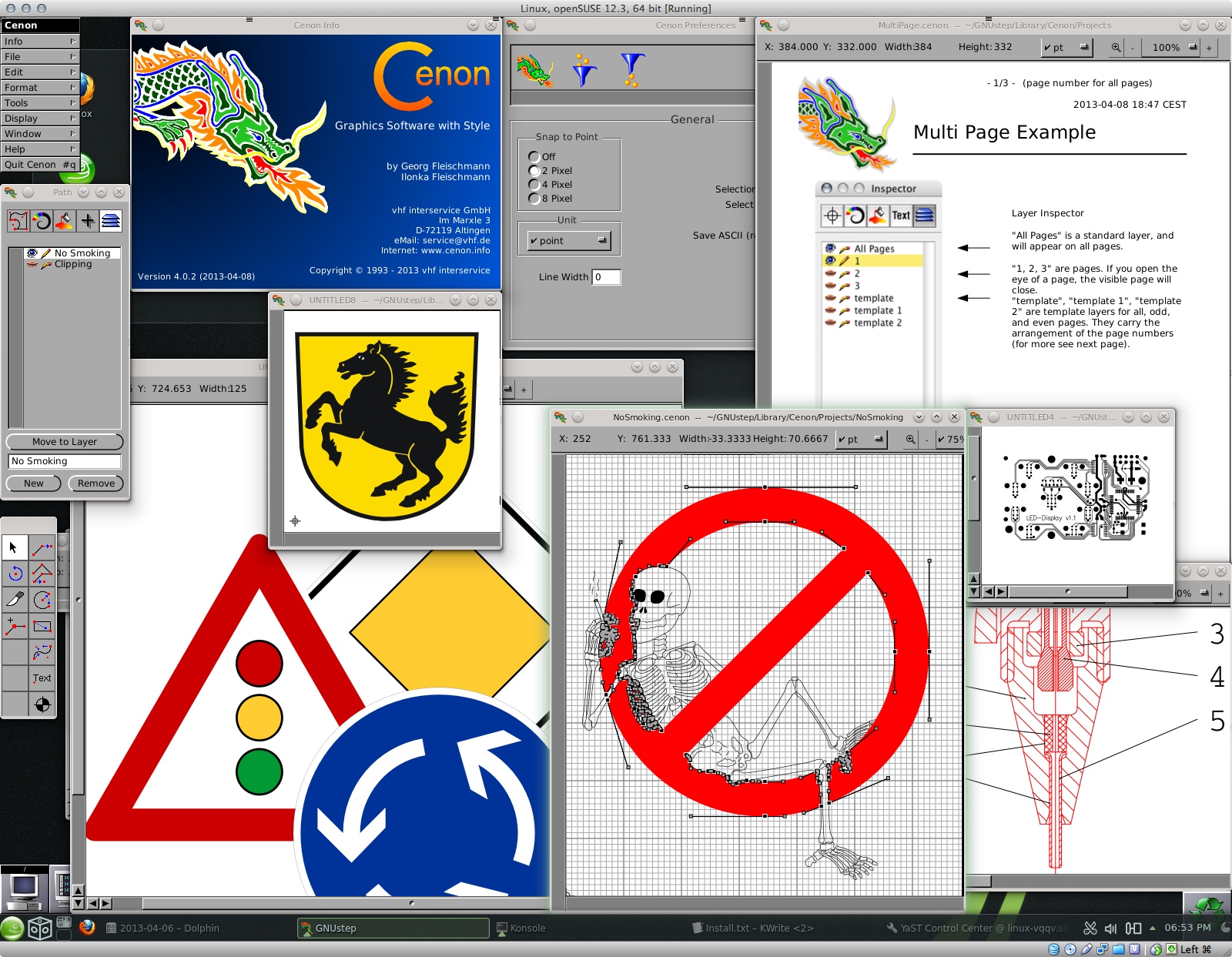Open the Tools menu in Cenon menu
Screen dimensions: 1232x957
pos(40,103)
